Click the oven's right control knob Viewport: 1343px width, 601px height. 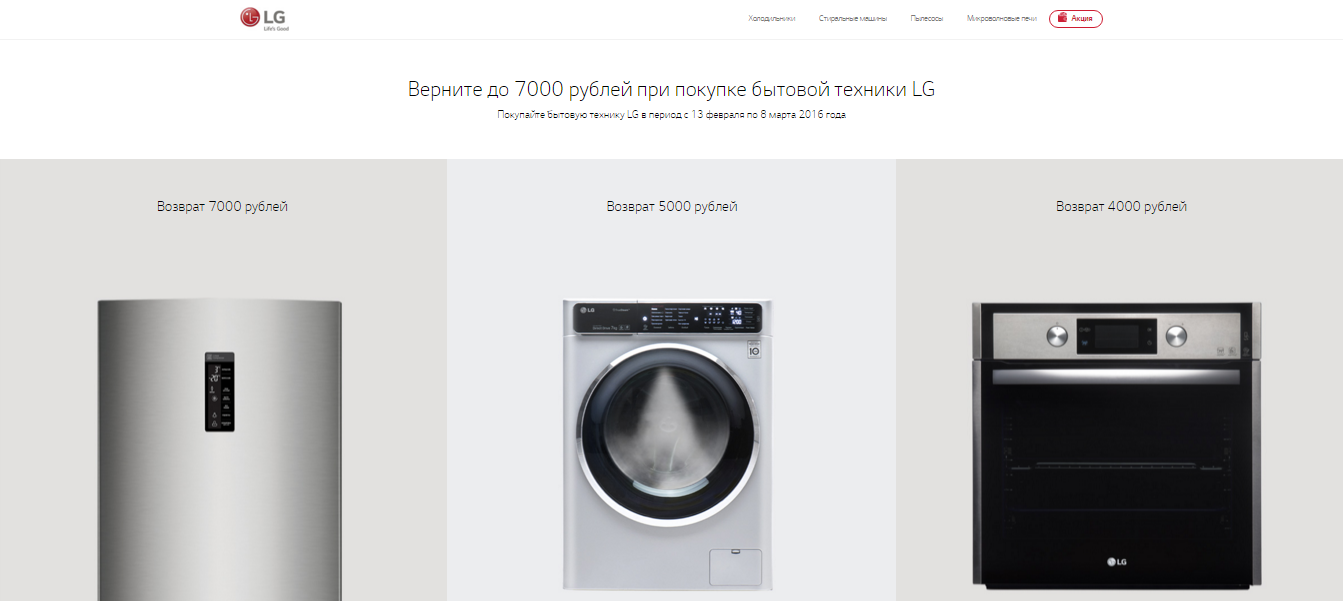coord(1176,335)
